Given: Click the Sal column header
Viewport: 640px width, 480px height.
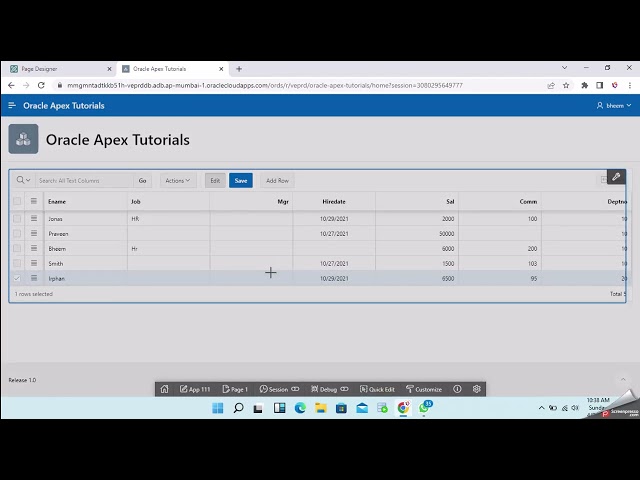Looking at the screenshot, I should point(417,201).
